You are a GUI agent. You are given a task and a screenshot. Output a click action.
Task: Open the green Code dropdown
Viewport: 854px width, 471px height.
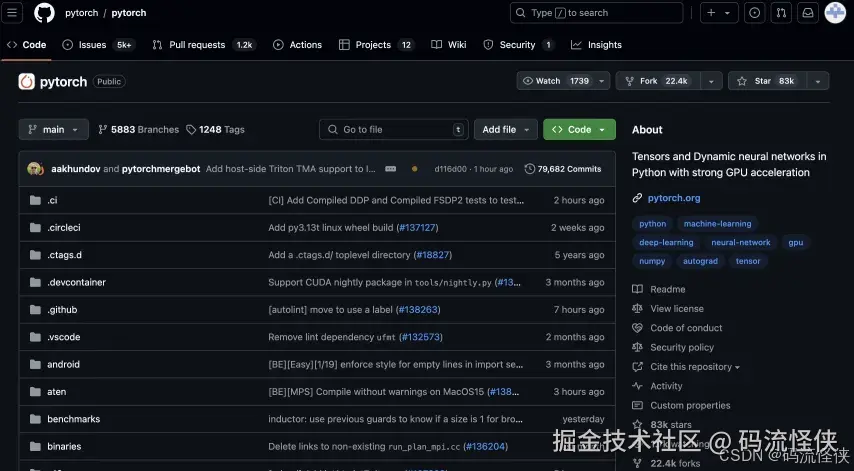click(580, 130)
